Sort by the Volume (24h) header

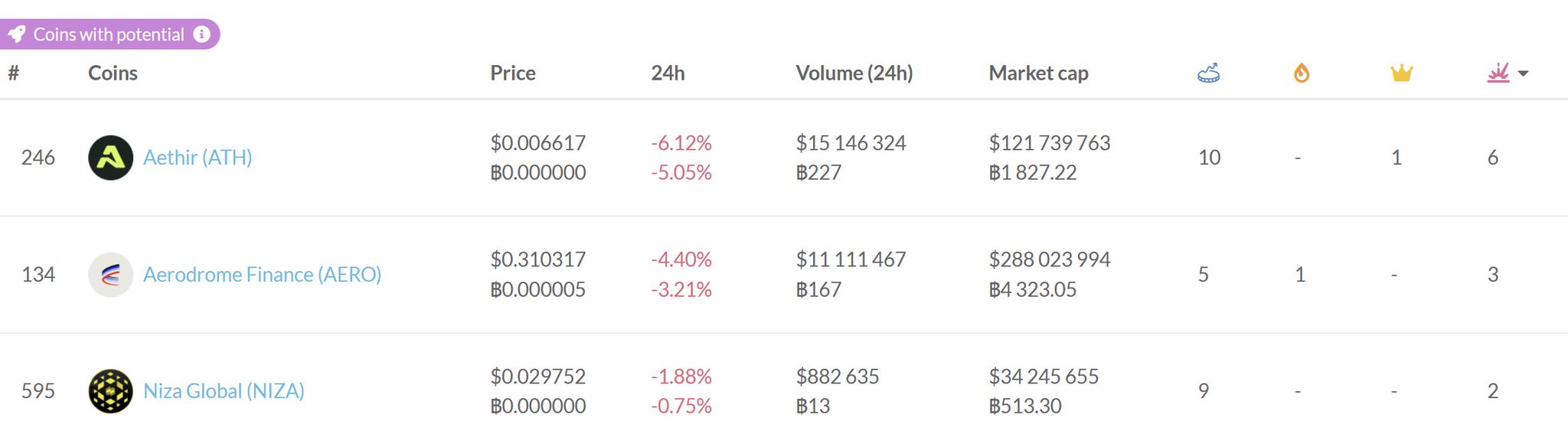pos(854,73)
